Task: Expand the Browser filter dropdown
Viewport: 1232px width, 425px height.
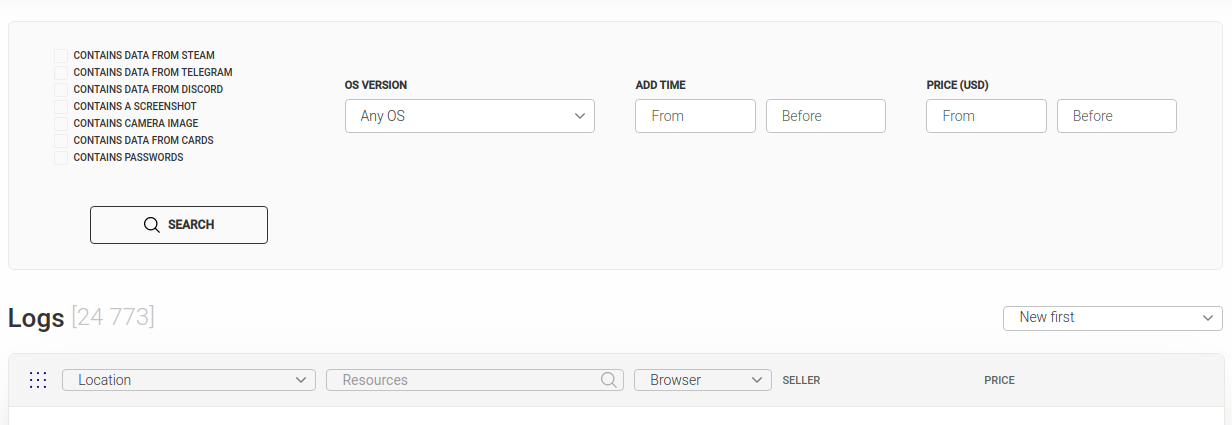Action: tap(702, 380)
